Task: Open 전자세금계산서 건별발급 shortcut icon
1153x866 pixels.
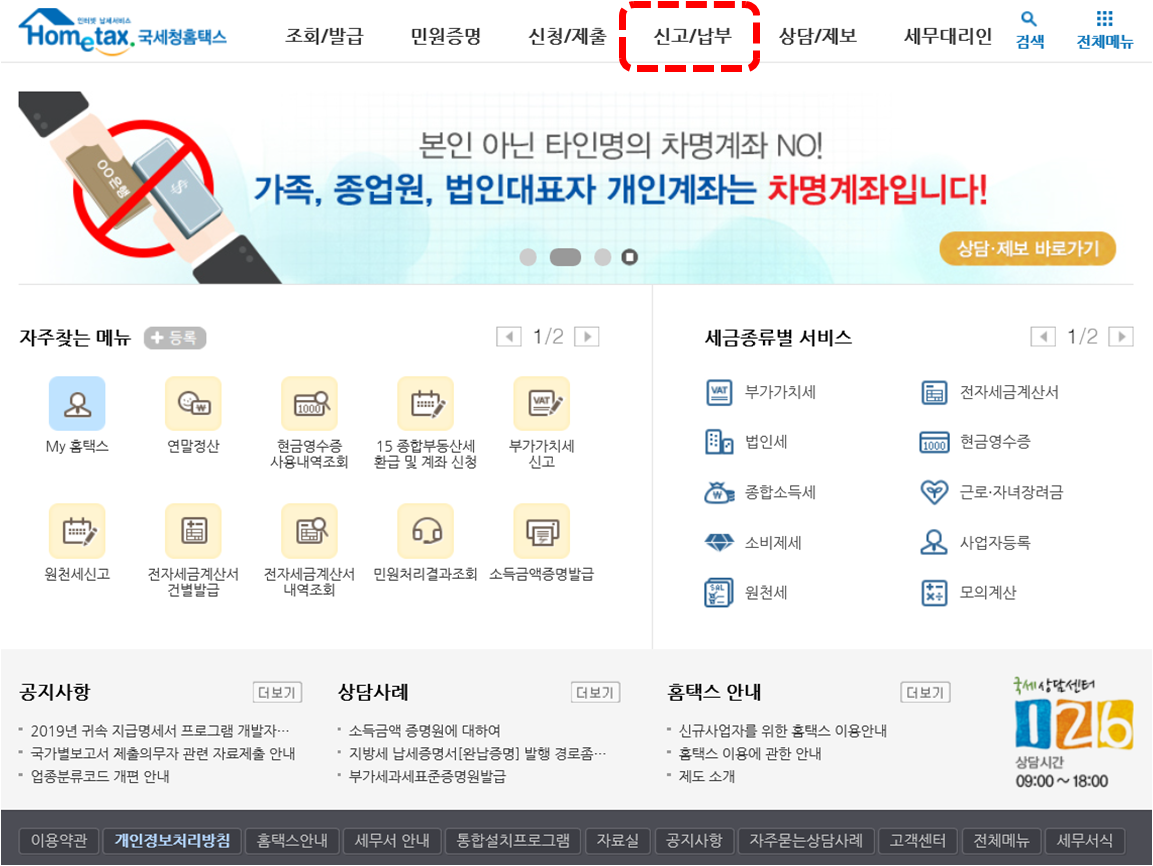Action: (x=193, y=531)
